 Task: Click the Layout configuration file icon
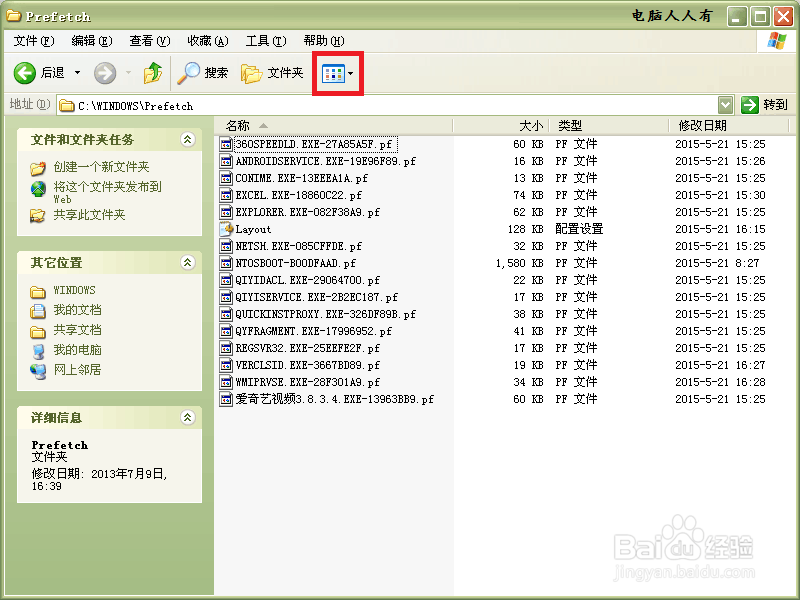pyautogui.click(x=226, y=229)
